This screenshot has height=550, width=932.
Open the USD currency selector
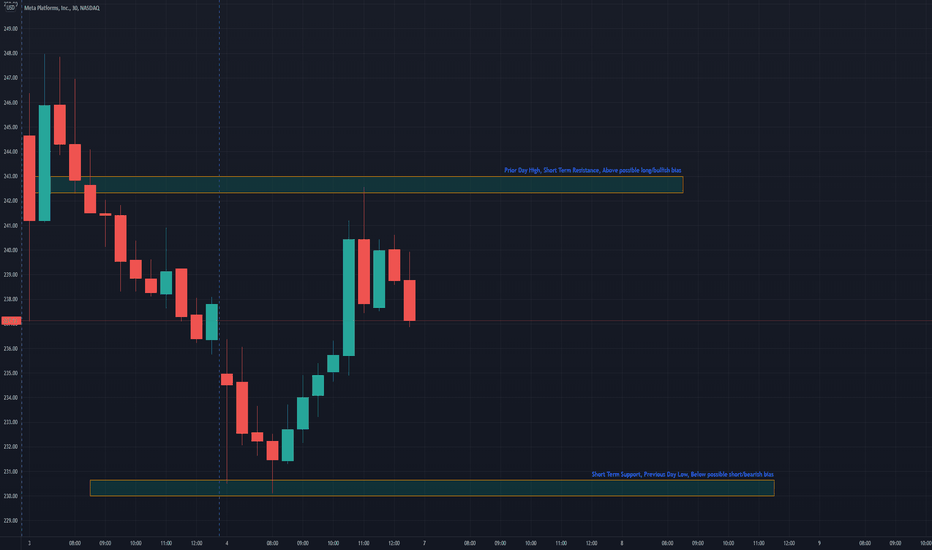[11, 7]
